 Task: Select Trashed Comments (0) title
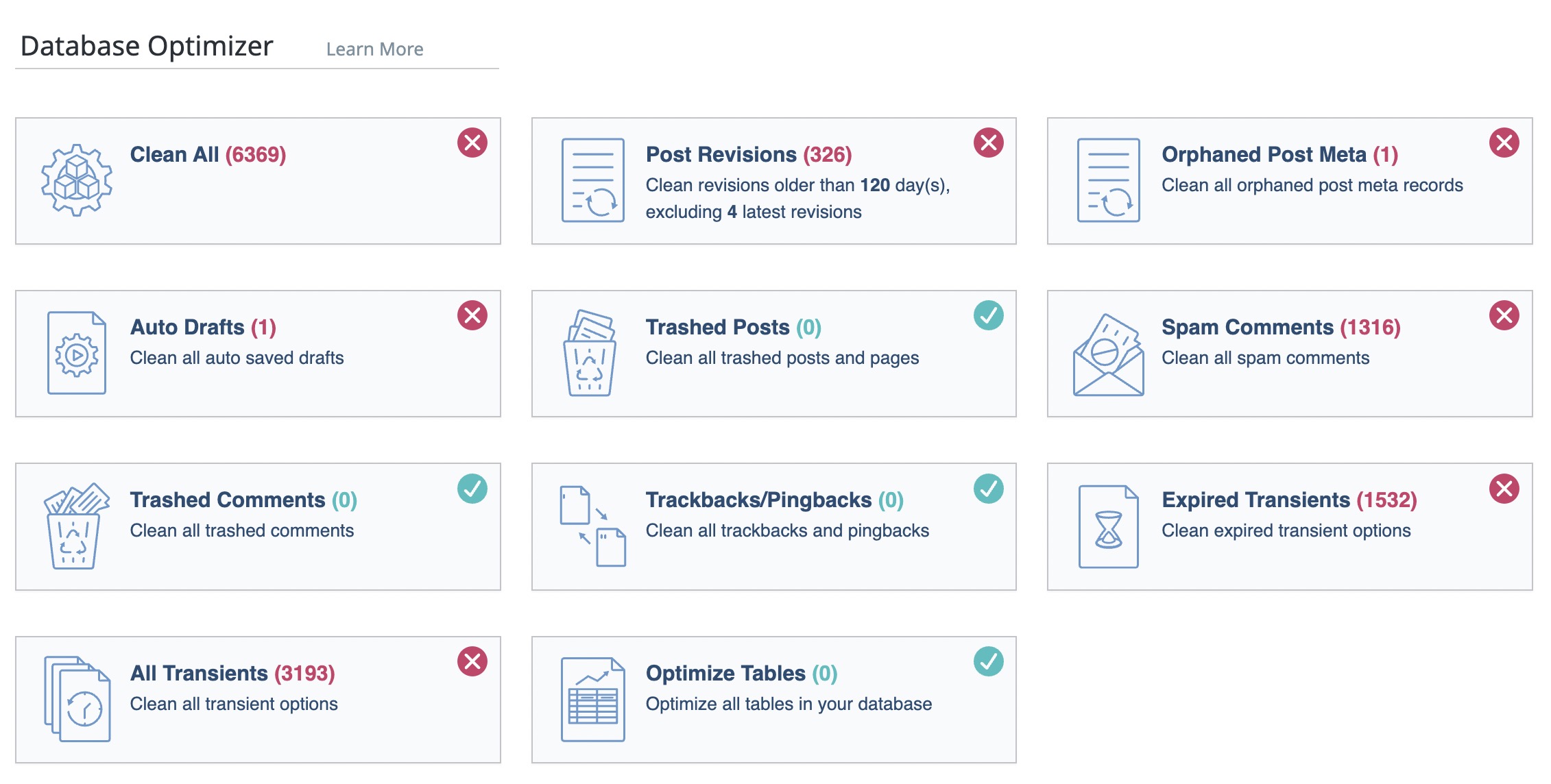[x=243, y=500]
